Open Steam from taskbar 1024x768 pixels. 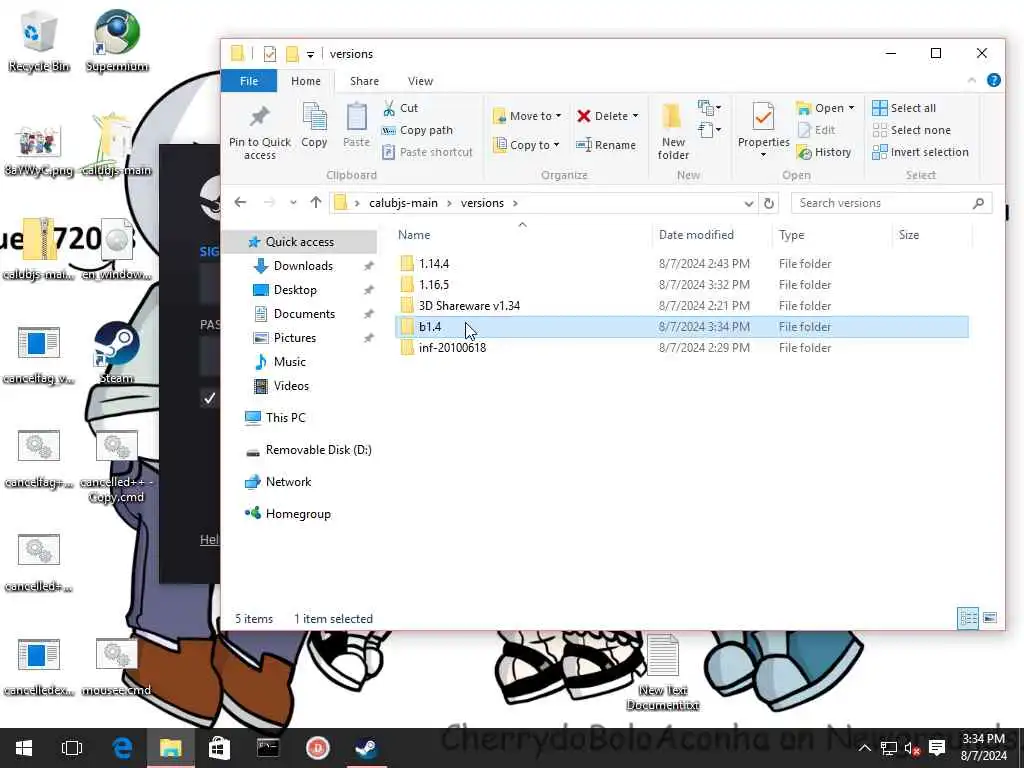coord(366,748)
